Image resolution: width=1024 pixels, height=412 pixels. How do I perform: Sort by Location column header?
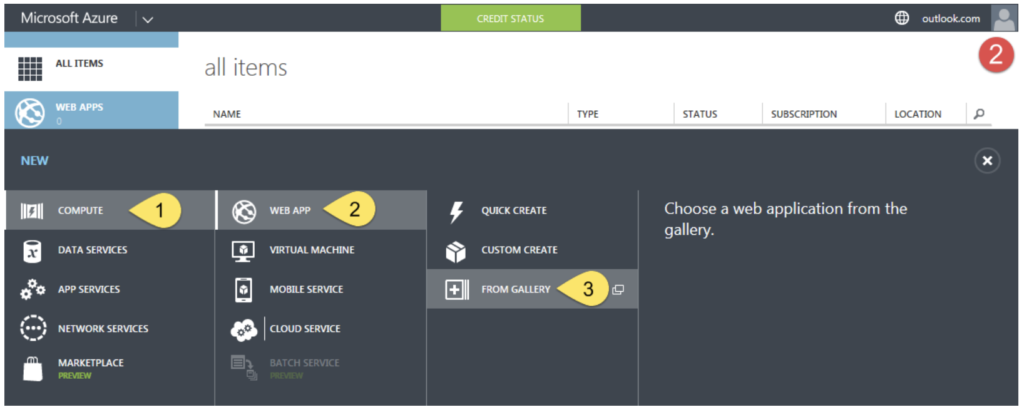coord(918,114)
